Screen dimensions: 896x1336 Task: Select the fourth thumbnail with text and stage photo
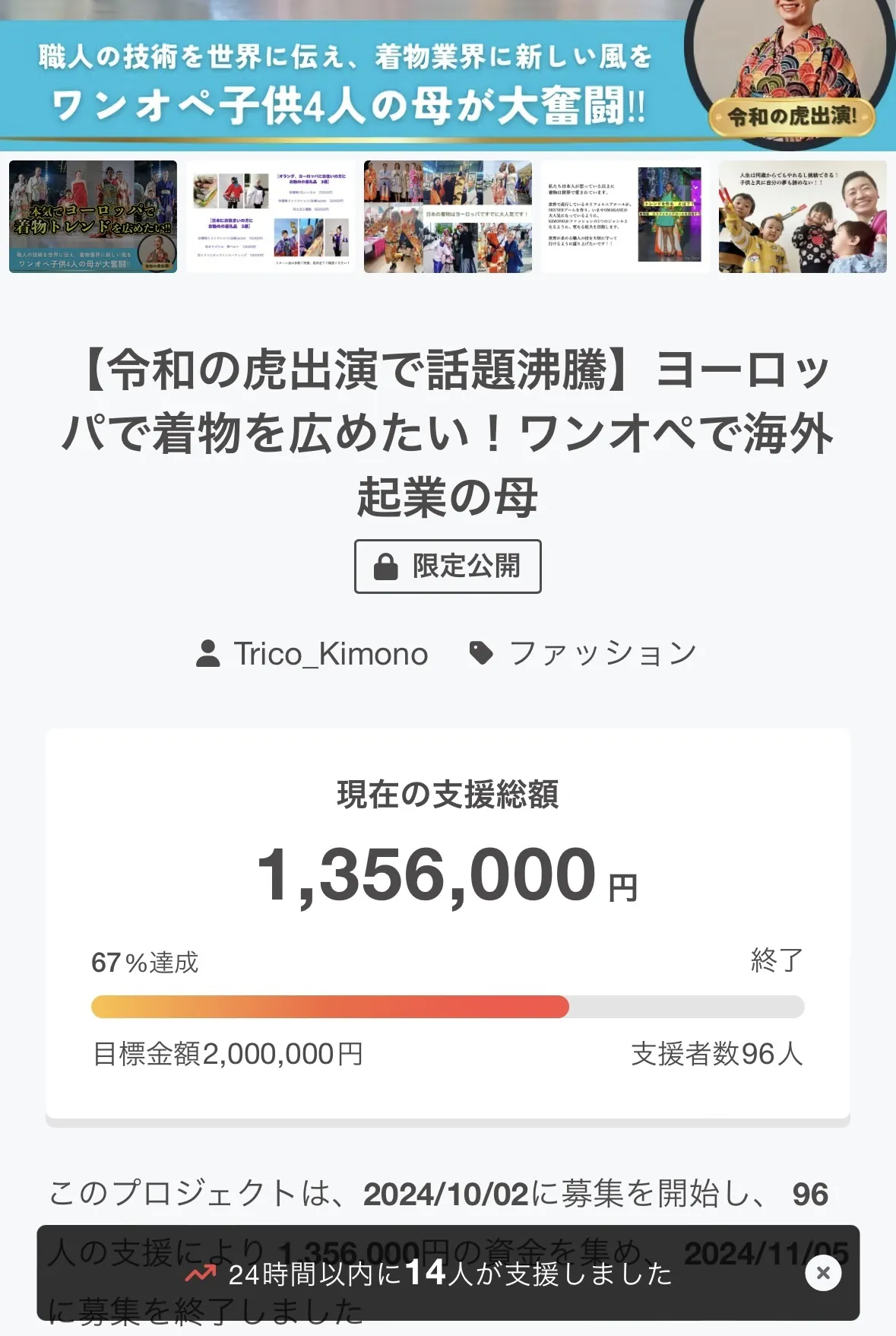pyautogui.click(x=625, y=217)
